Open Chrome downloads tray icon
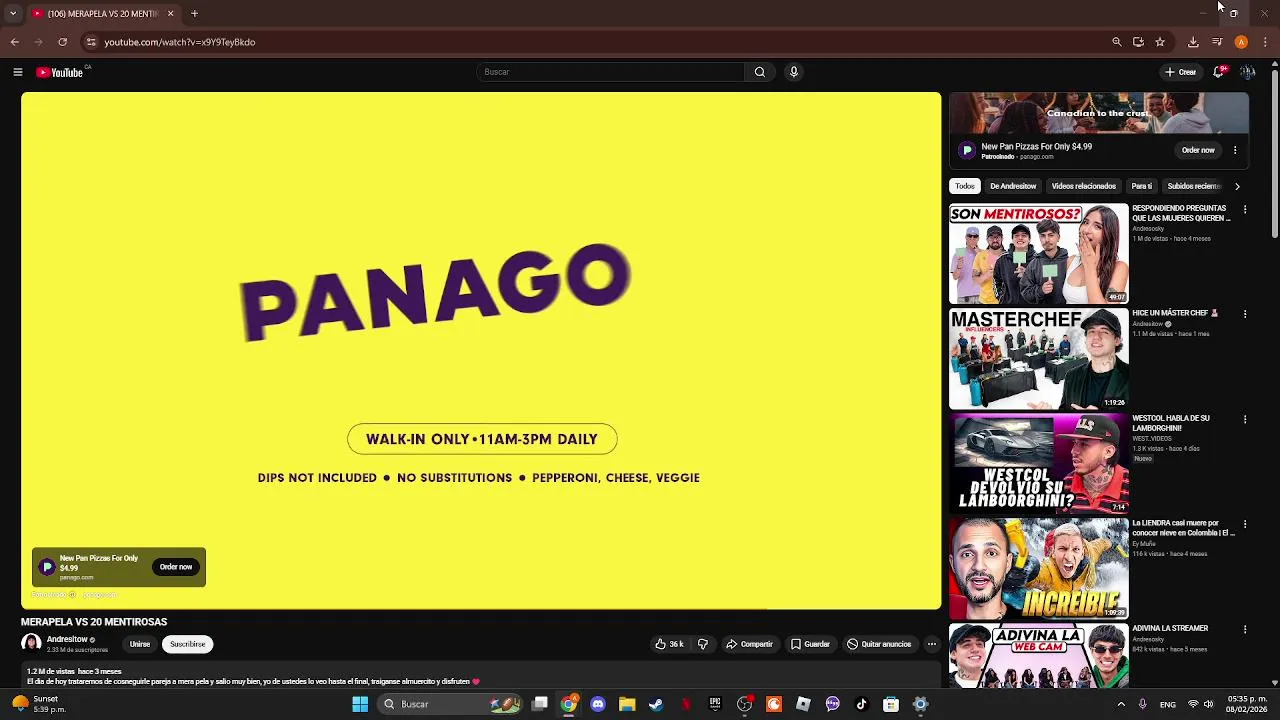This screenshot has height=720, width=1280. click(x=1193, y=42)
